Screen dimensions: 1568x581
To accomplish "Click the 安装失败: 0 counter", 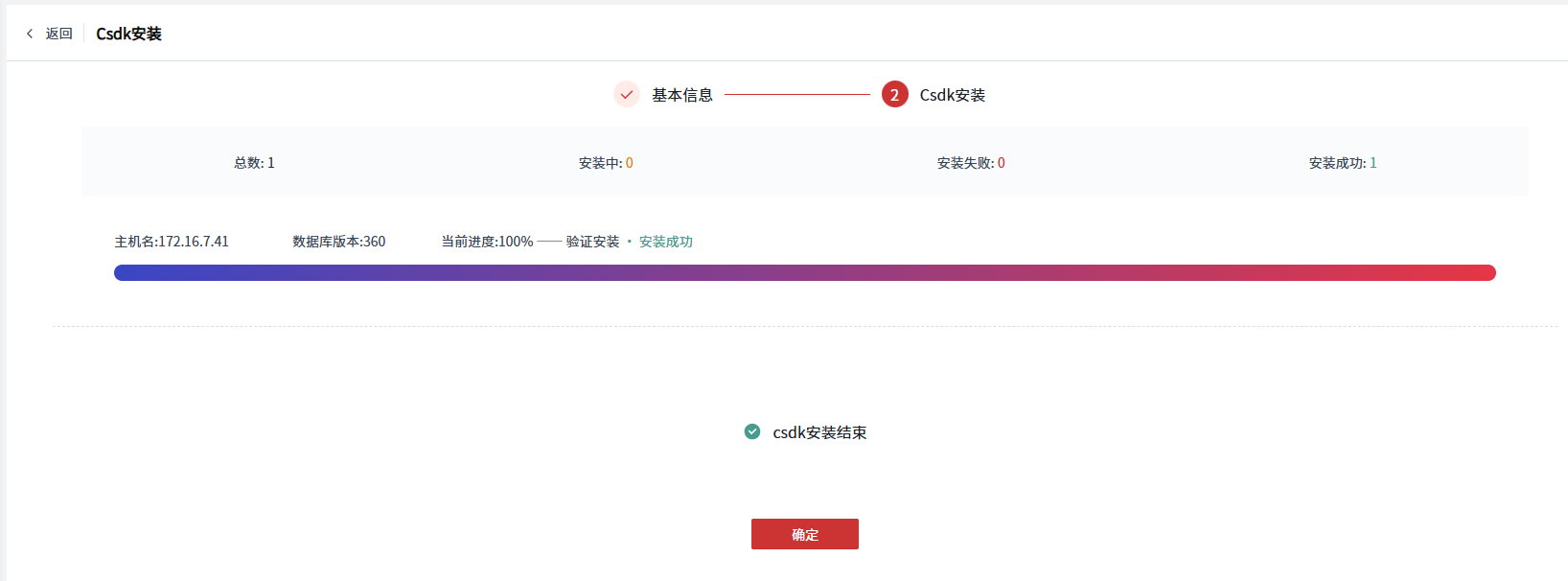I will 971,163.
